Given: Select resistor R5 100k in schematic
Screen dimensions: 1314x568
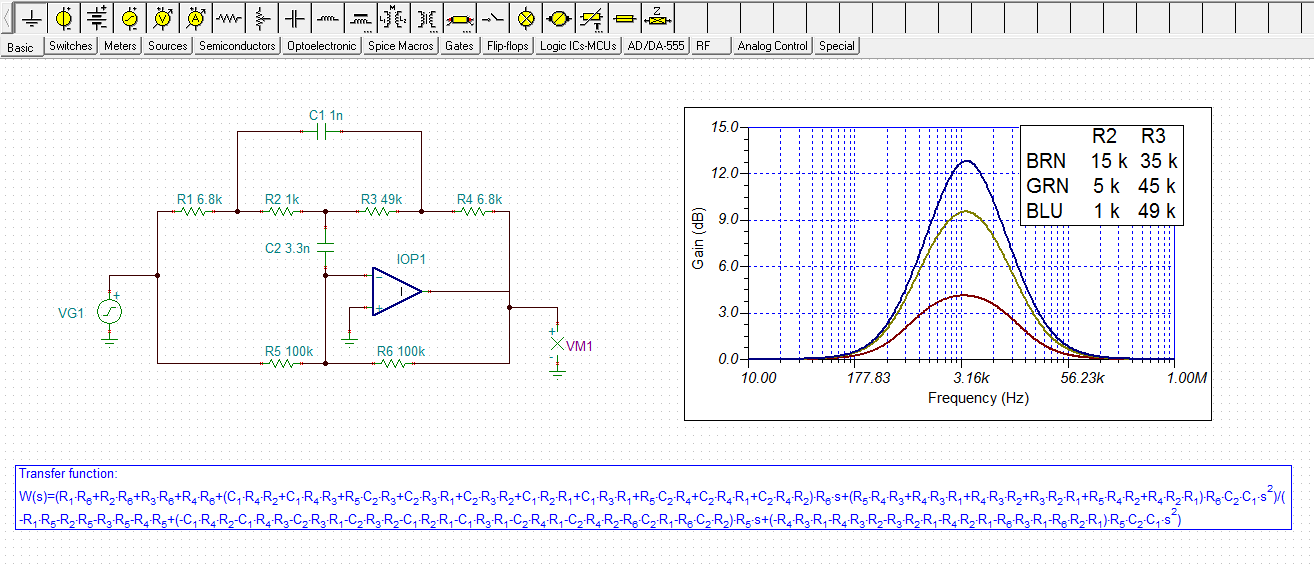Looking at the screenshot, I should pyautogui.click(x=282, y=364).
